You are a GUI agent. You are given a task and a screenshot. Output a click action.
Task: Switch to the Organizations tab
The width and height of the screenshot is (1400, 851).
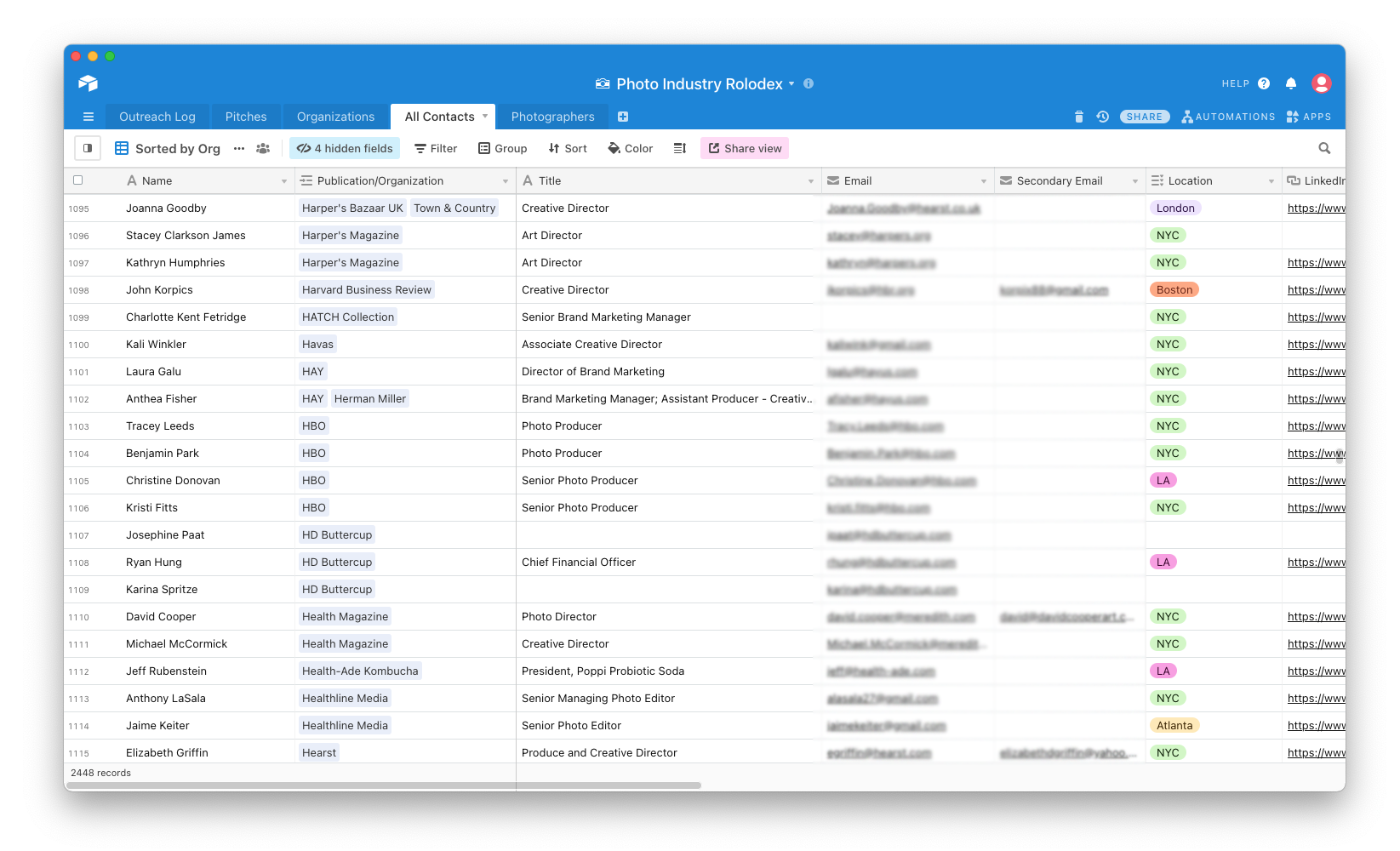click(335, 117)
